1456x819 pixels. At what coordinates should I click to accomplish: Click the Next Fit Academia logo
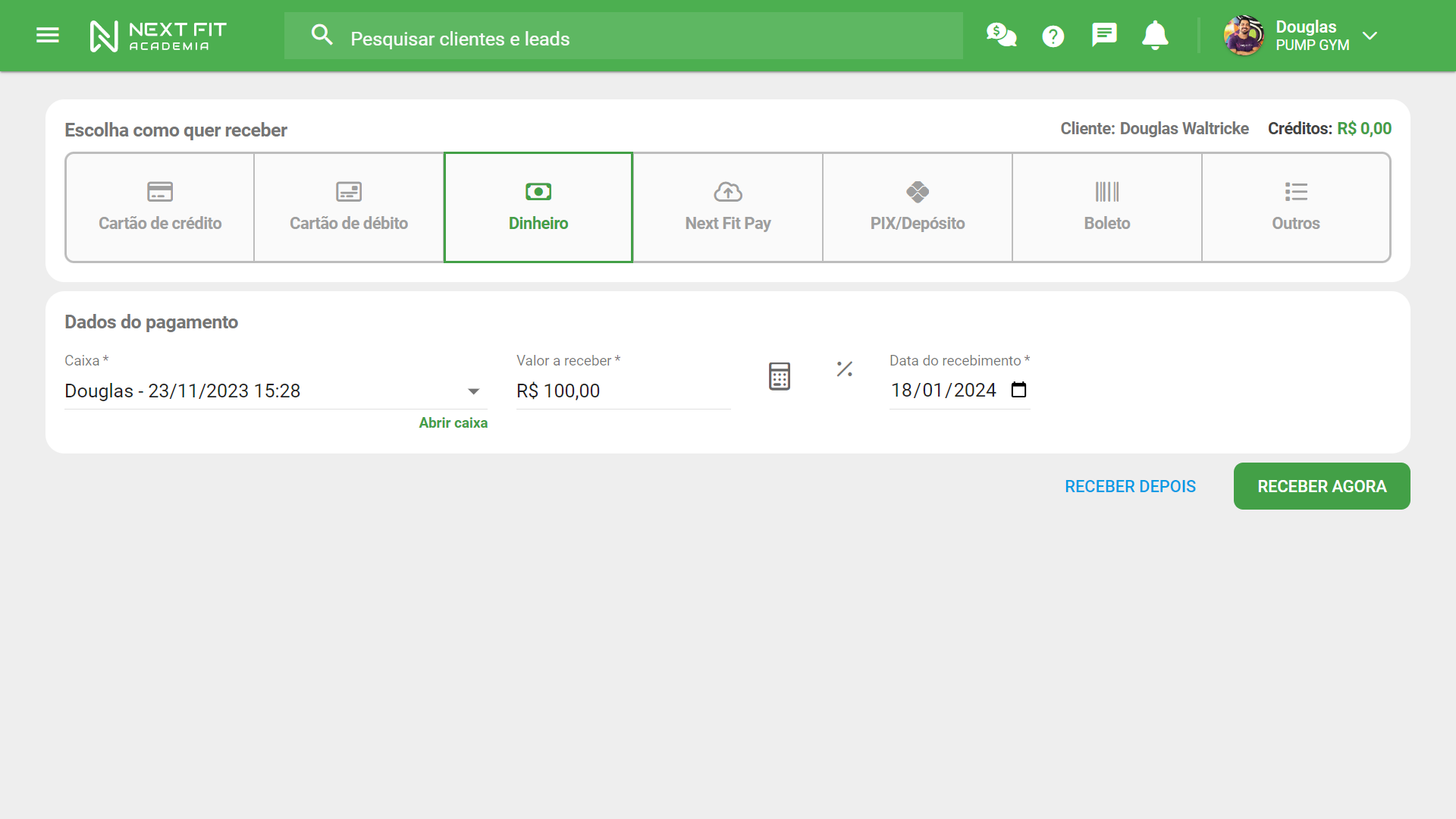pyautogui.click(x=158, y=36)
